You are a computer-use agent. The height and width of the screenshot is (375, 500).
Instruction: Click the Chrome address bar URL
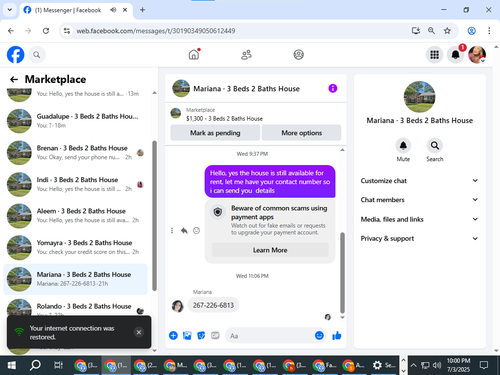[x=156, y=31]
